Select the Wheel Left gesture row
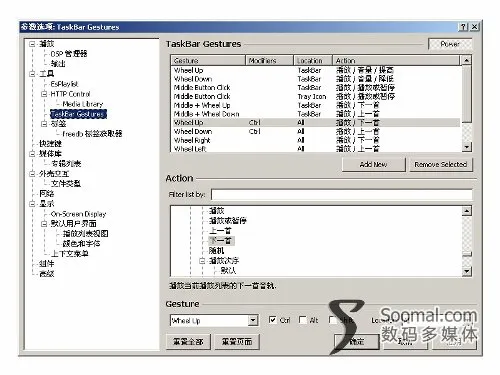 coord(316,149)
